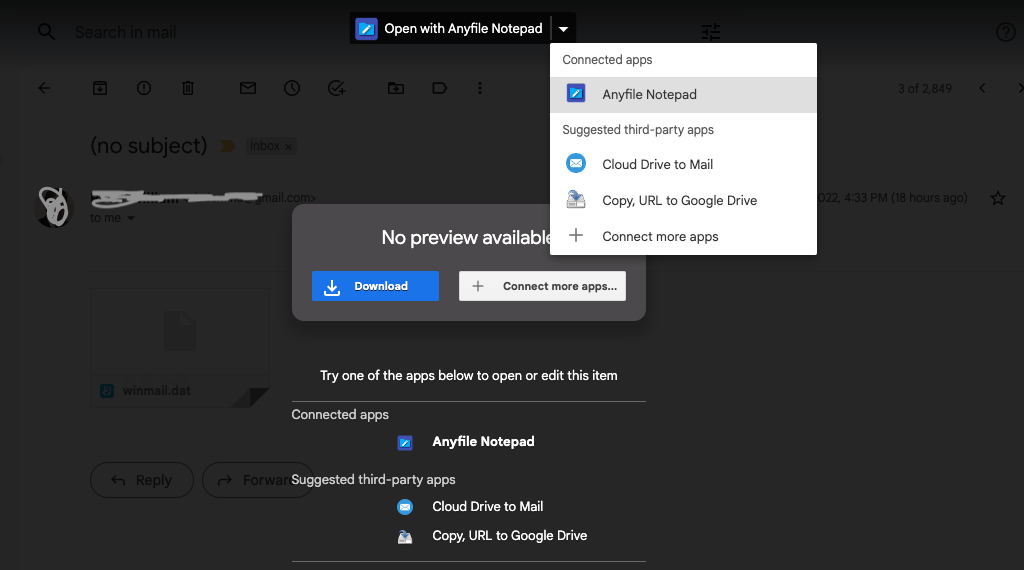Click the Connect more apps... button

[x=542, y=286]
